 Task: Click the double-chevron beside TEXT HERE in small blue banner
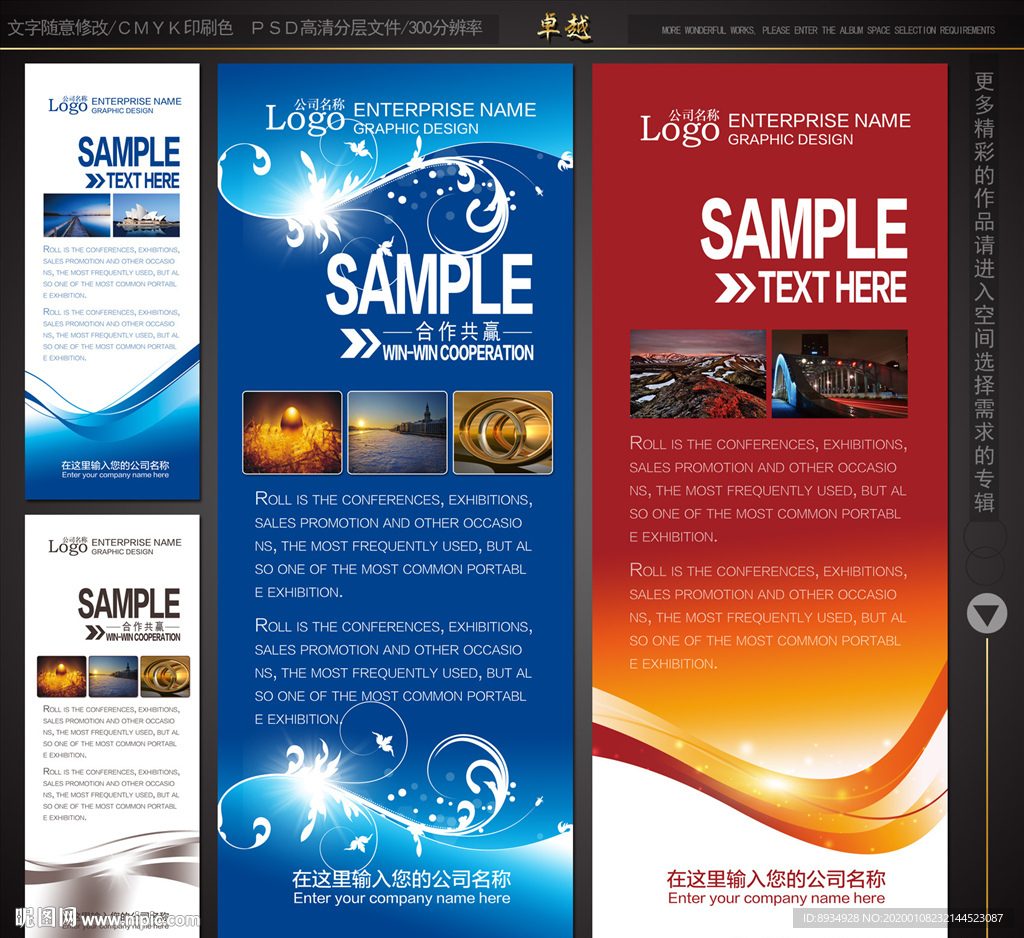pos(95,181)
